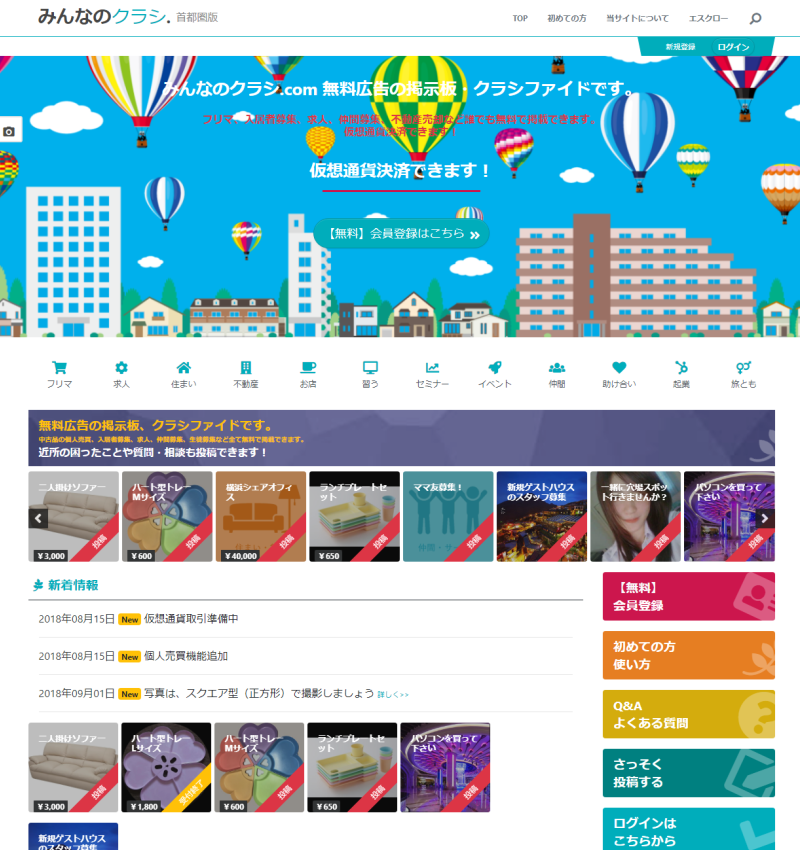Open the 不動産 building category icon
Screen dimensions: 800x850
pyautogui.click(x=246, y=368)
